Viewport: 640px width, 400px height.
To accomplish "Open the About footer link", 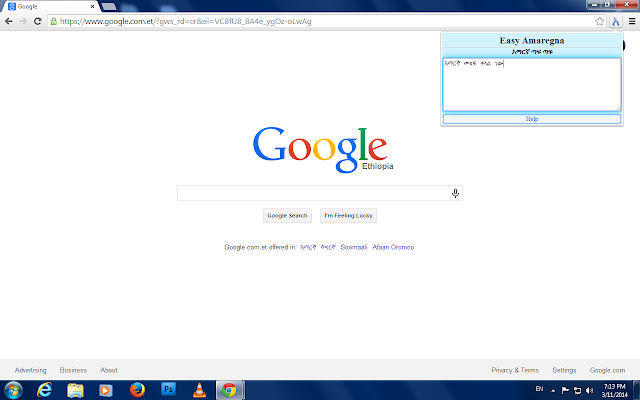I will click(109, 370).
